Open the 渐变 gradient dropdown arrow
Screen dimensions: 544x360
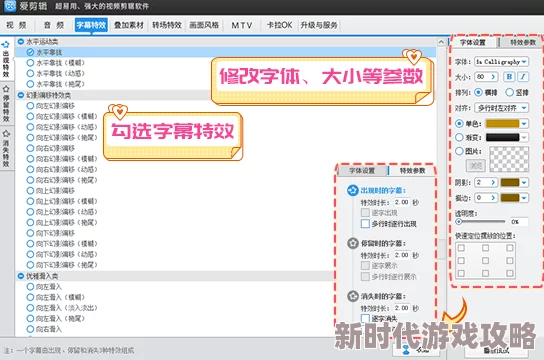[524, 137]
